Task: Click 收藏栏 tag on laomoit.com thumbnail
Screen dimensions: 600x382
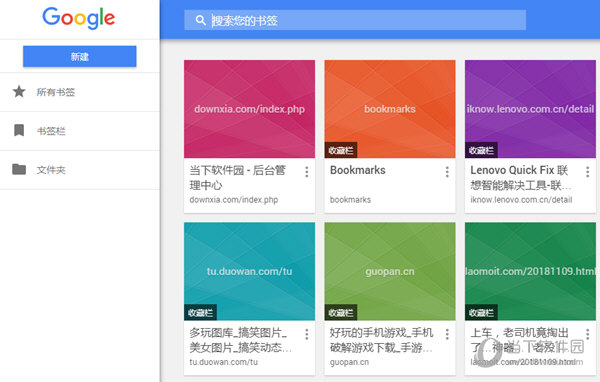Action: point(481,313)
